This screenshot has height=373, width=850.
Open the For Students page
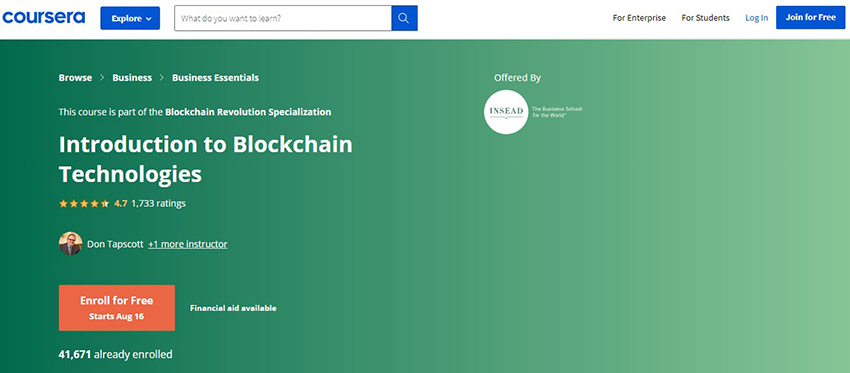[x=705, y=18]
